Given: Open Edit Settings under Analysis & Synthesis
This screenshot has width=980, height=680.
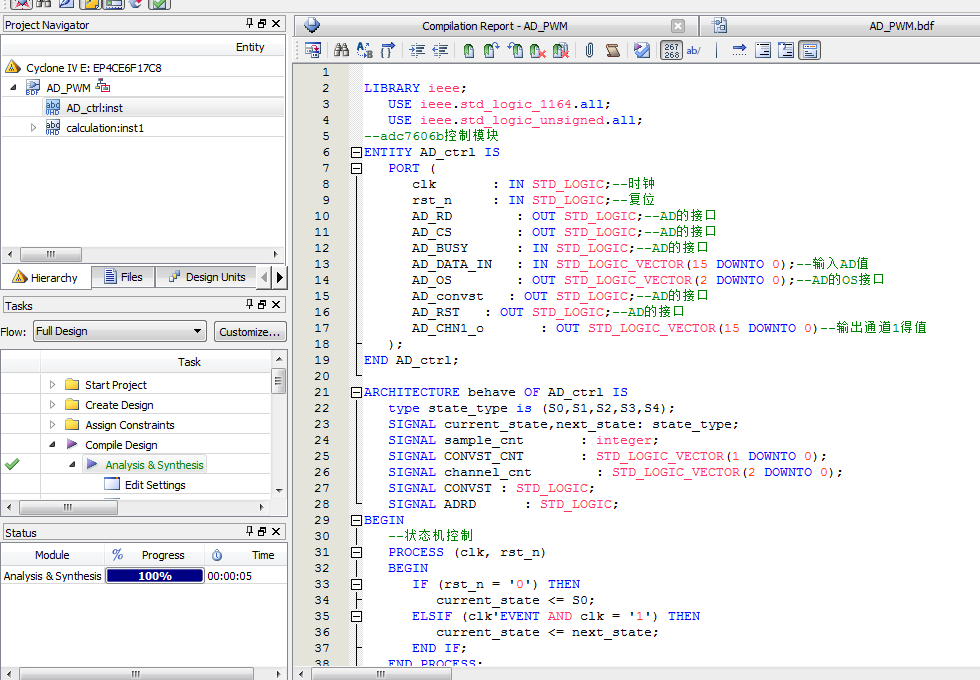Looking at the screenshot, I should point(155,485).
